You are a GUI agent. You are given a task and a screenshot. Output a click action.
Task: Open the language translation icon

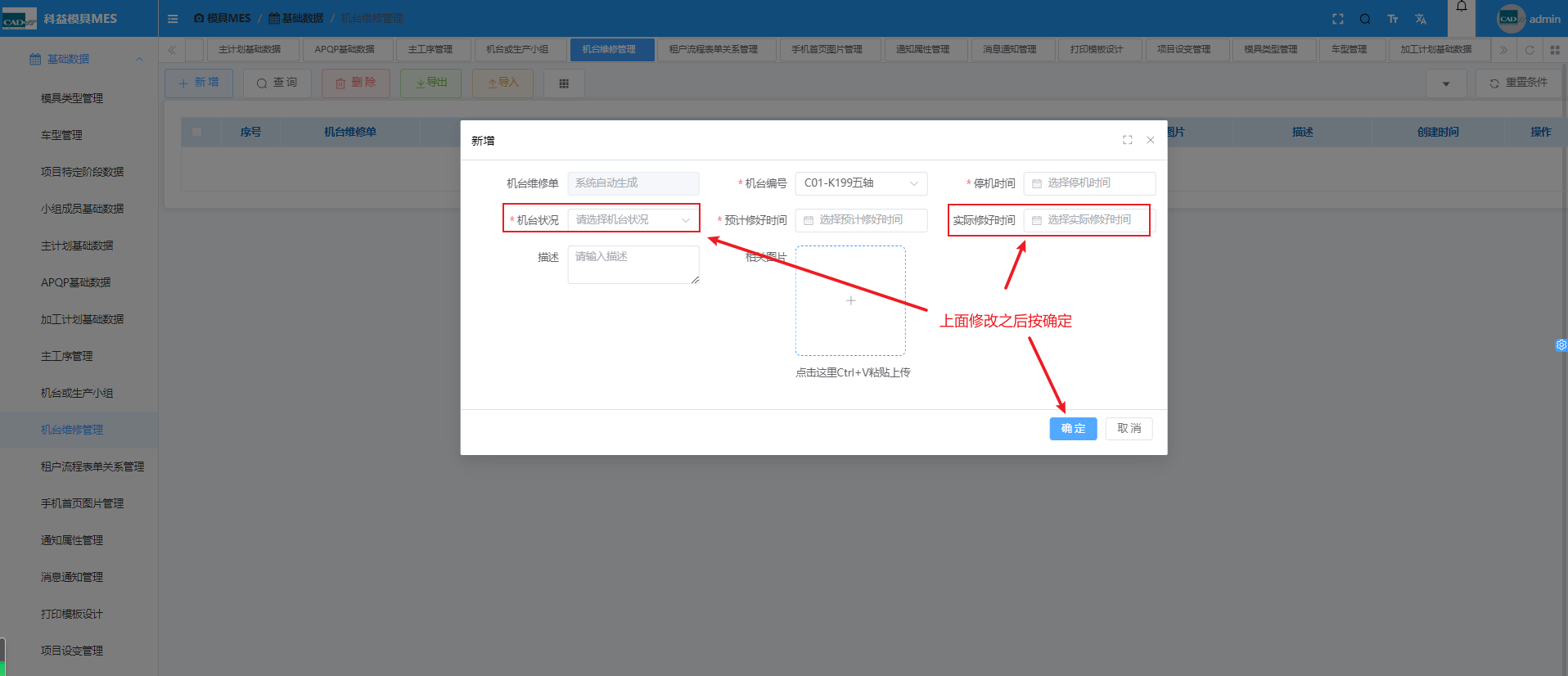click(x=1421, y=19)
